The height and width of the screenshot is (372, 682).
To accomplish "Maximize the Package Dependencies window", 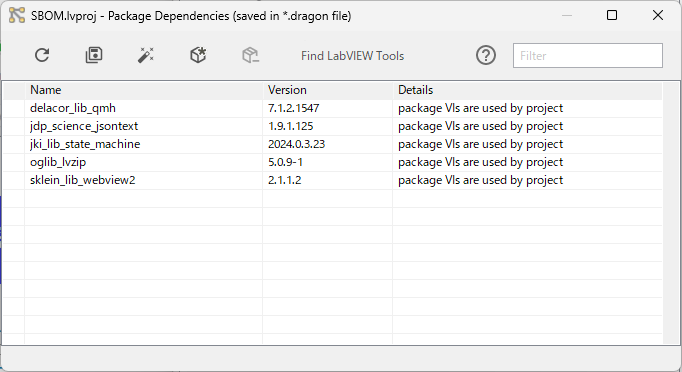I will (612, 15).
